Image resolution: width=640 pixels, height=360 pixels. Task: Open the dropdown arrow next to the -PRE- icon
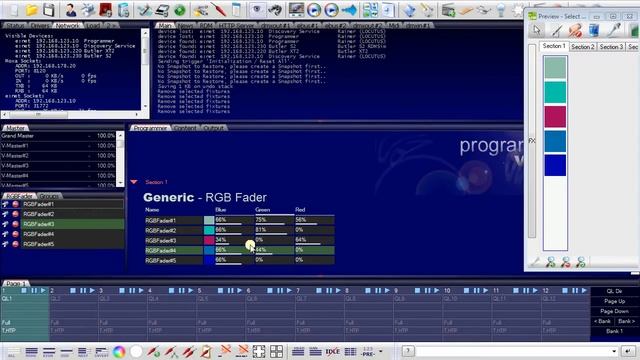(x=381, y=351)
